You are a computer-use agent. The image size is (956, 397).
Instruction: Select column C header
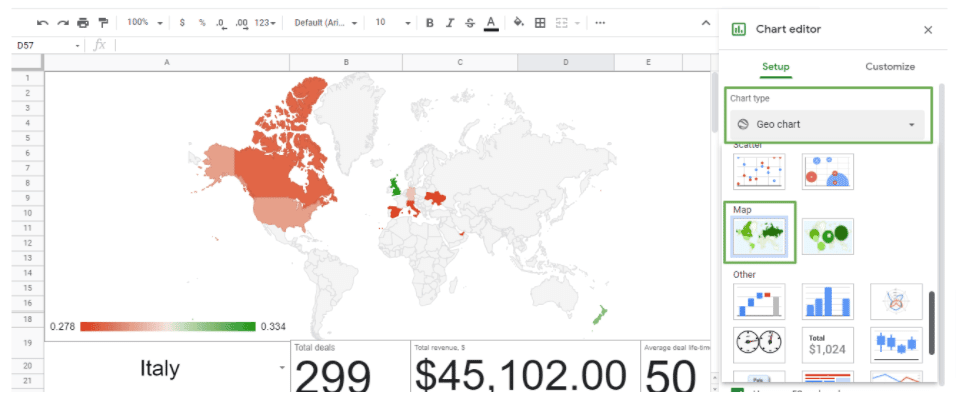click(460, 62)
